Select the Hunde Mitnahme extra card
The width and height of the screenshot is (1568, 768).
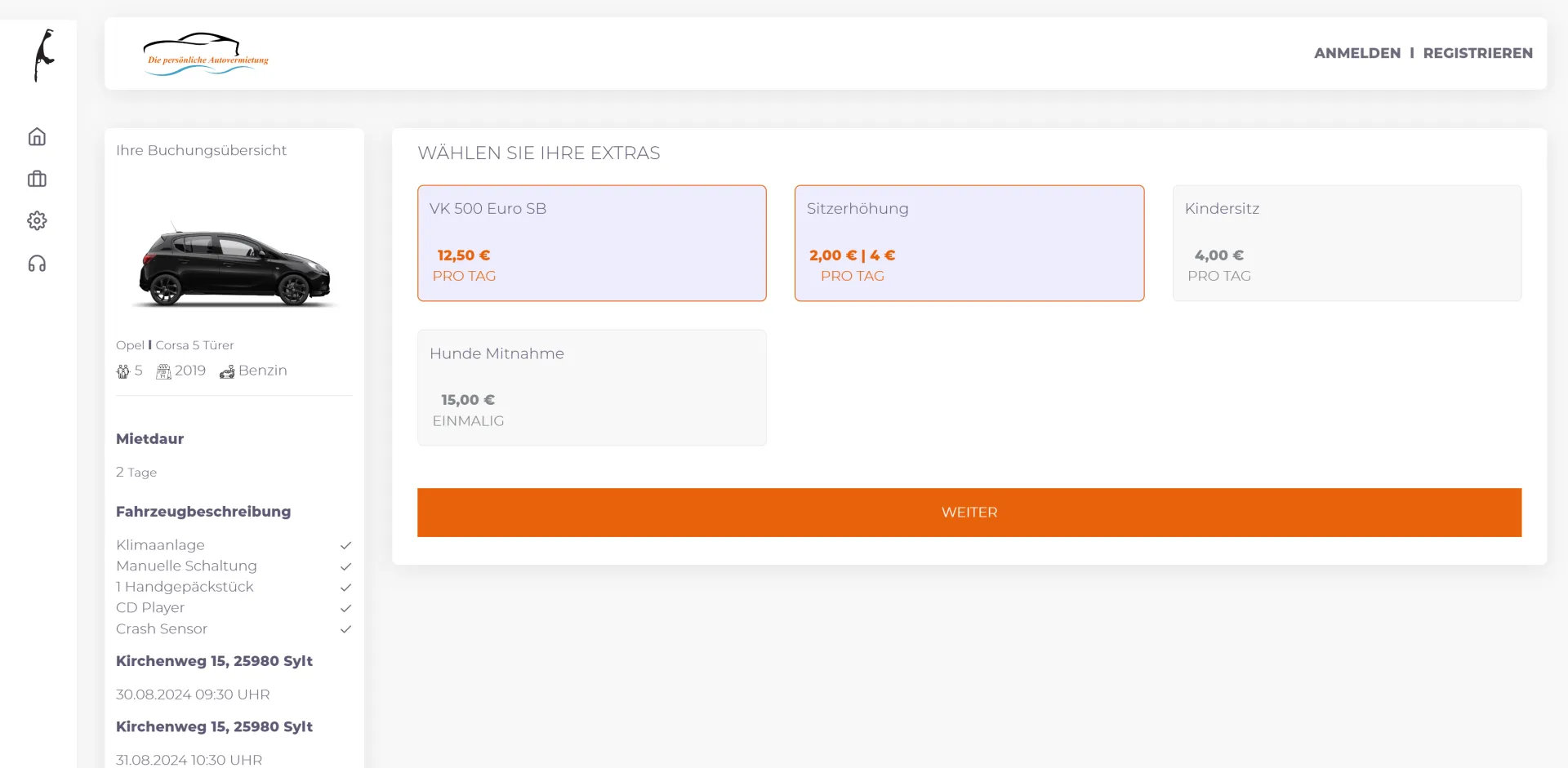coord(592,388)
